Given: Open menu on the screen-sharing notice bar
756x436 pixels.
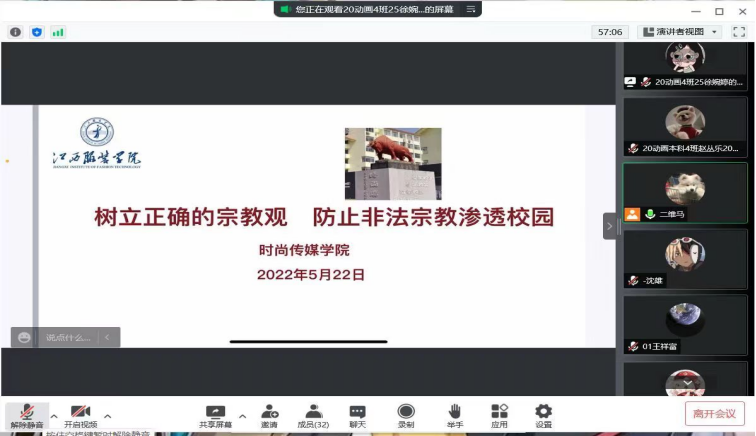Looking at the screenshot, I should pos(474,9).
